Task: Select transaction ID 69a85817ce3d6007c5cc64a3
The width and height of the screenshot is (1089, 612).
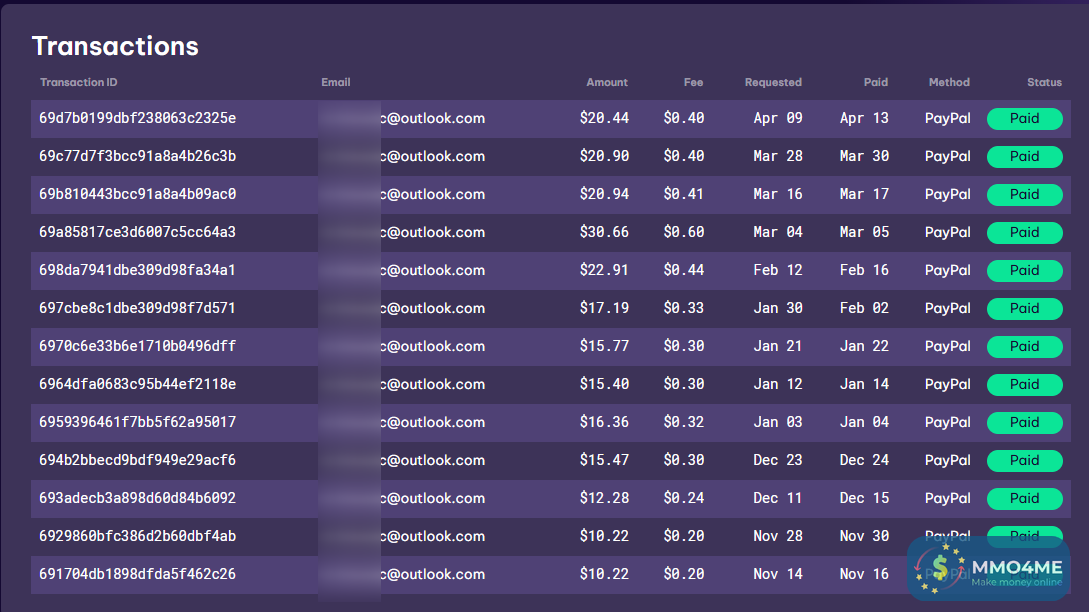Action: [x=138, y=232]
